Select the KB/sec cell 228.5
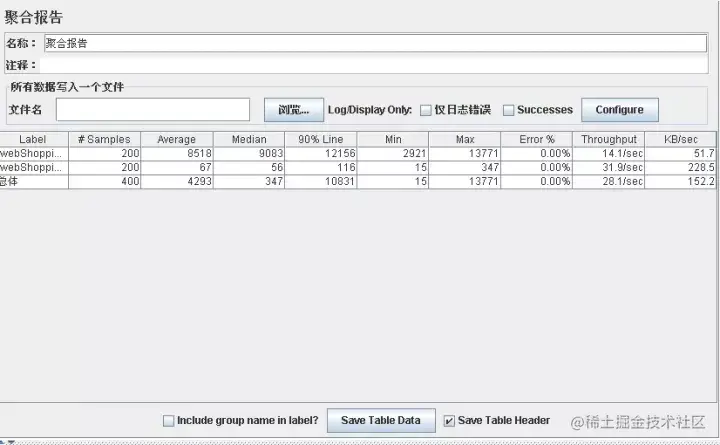This screenshot has height=445, width=720. [681, 168]
